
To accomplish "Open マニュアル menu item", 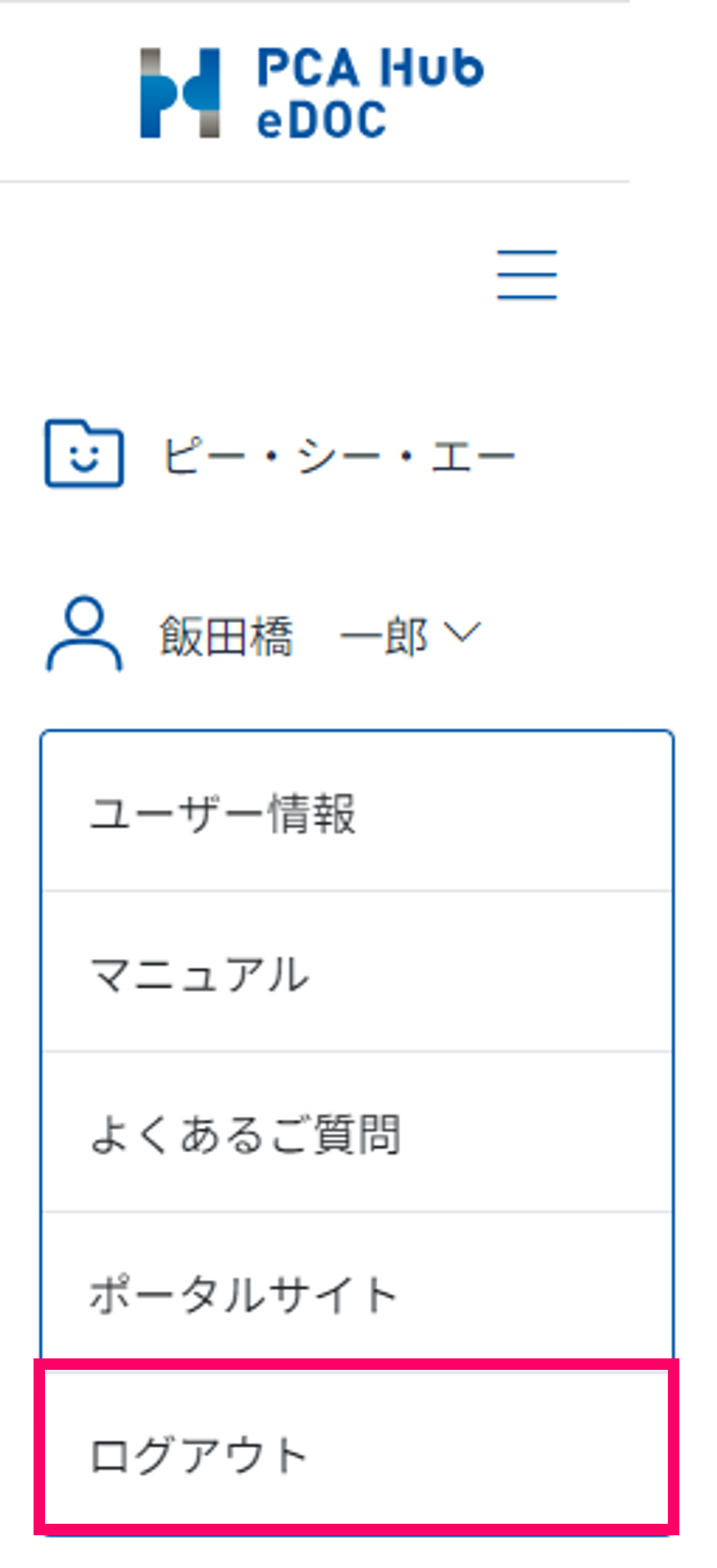I will (200, 974).
